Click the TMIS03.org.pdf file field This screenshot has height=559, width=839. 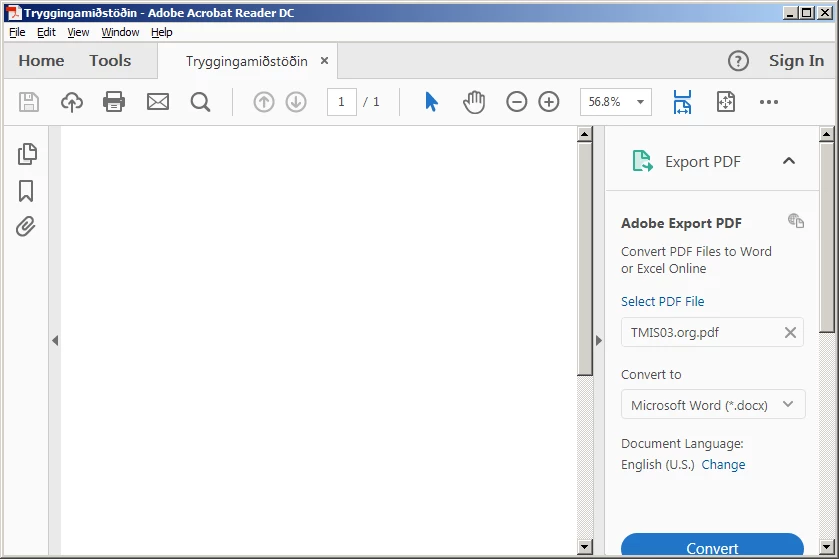pyautogui.click(x=712, y=332)
